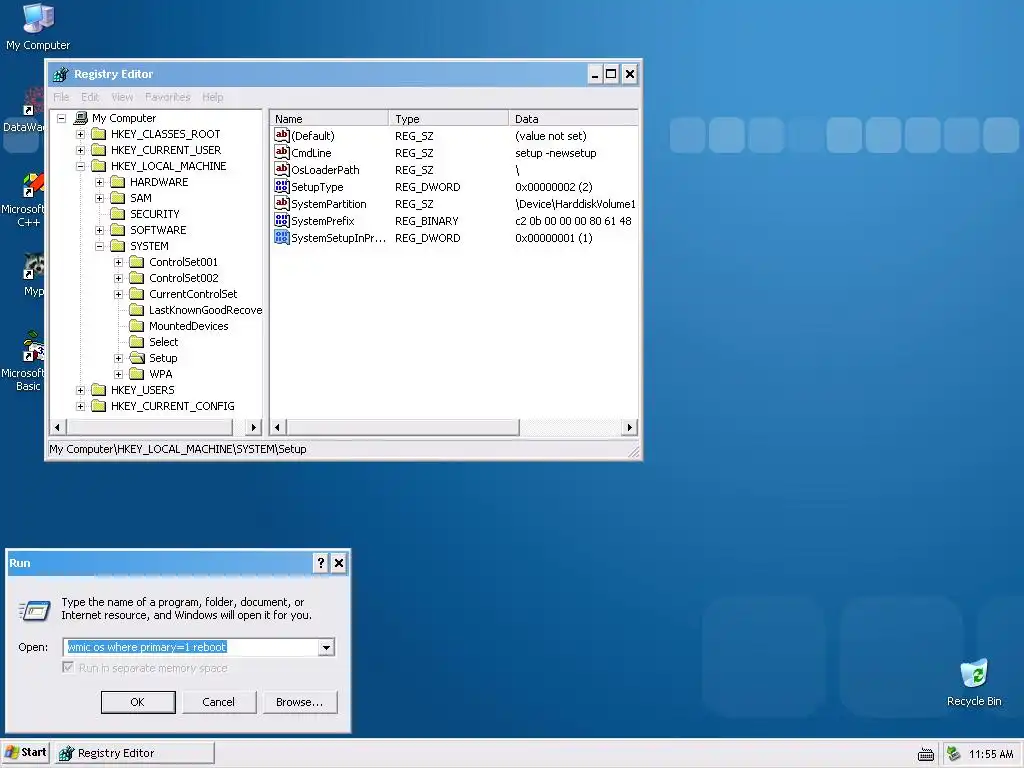The height and width of the screenshot is (768, 1024).
Task: Click the Open command input field
Action: click(x=191, y=647)
